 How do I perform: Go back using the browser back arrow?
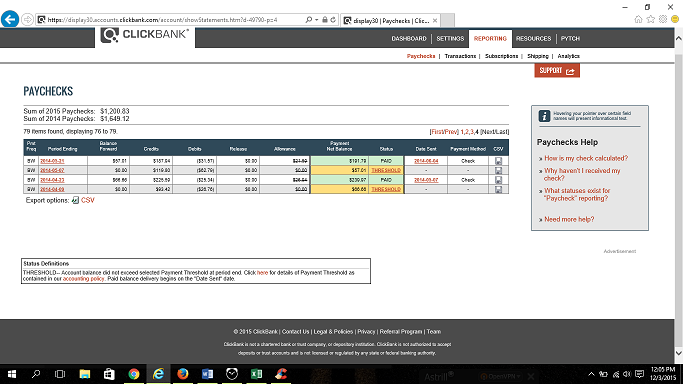click(10, 20)
